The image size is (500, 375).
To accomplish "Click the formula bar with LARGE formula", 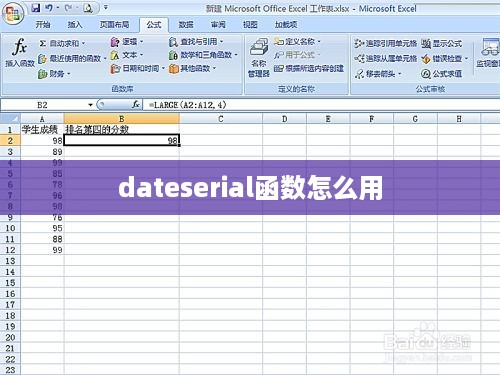I will pos(321,105).
